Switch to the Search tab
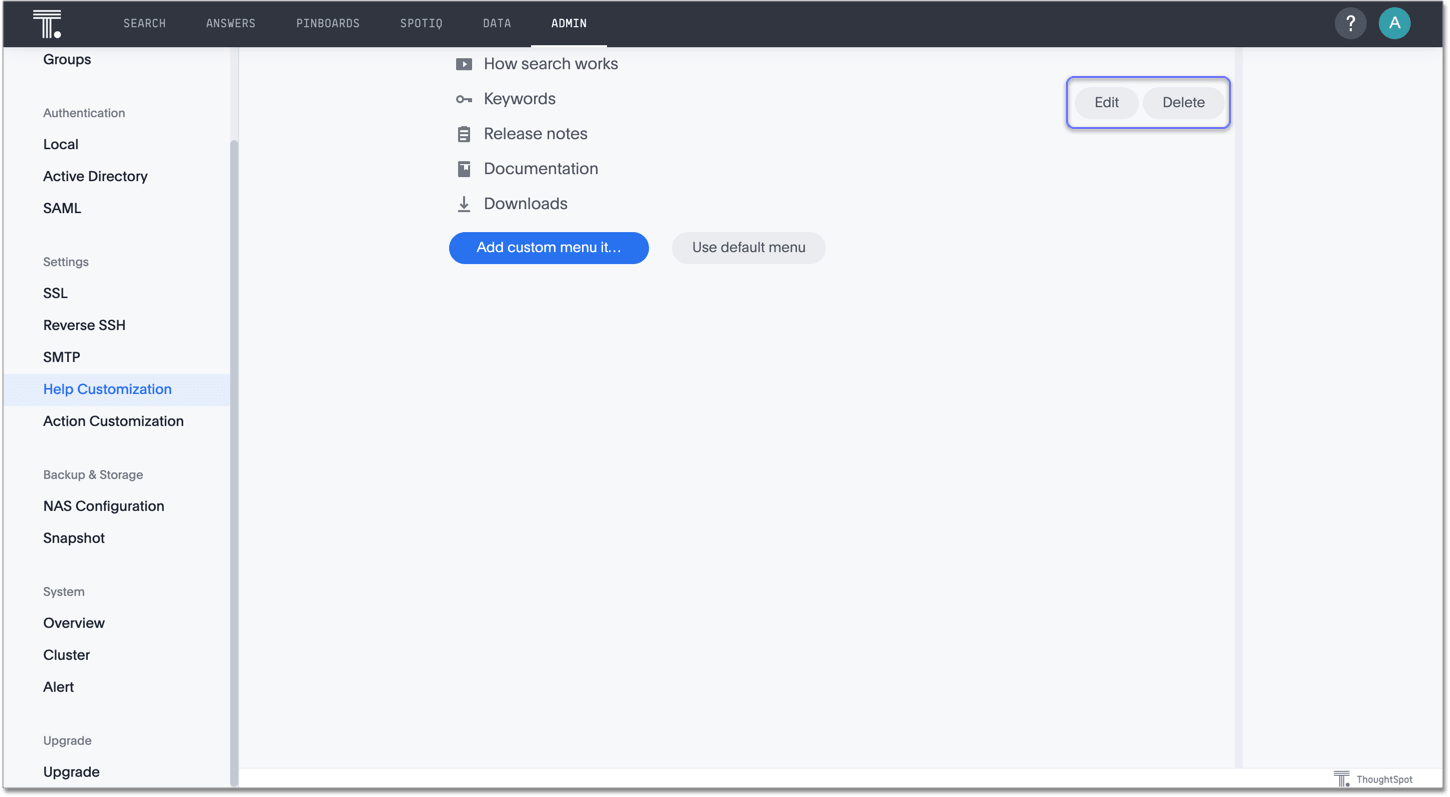The height and width of the screenshot is (797, 1450). (145, 23)
